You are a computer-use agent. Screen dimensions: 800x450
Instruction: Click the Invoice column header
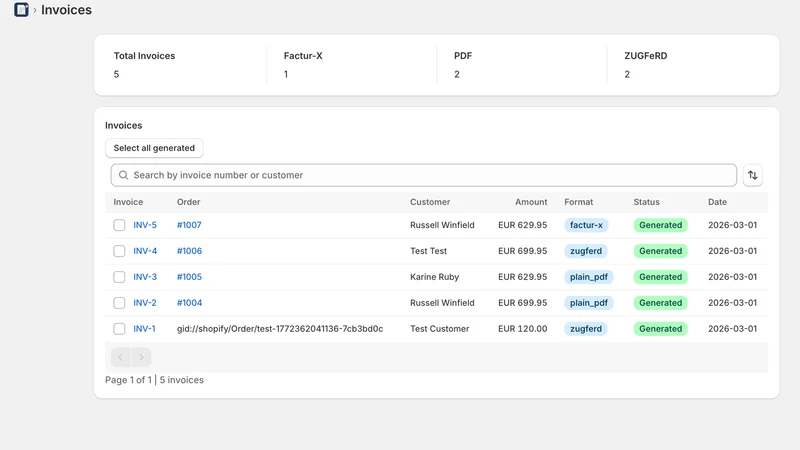click(128, 202)
